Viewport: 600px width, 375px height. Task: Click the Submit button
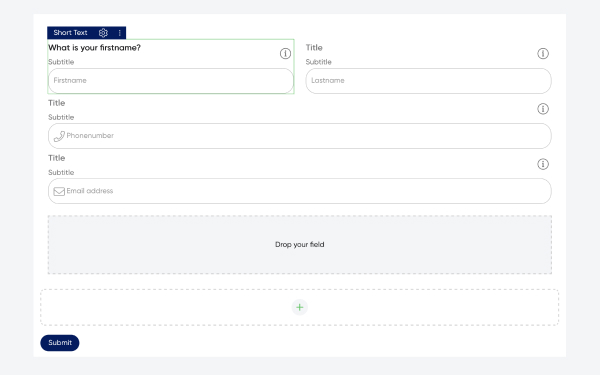(60, 343)
